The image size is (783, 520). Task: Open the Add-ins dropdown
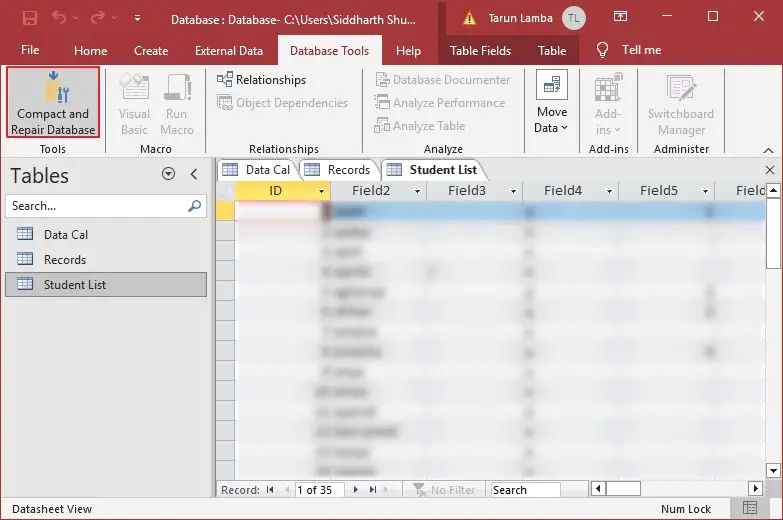click(608, 103)
